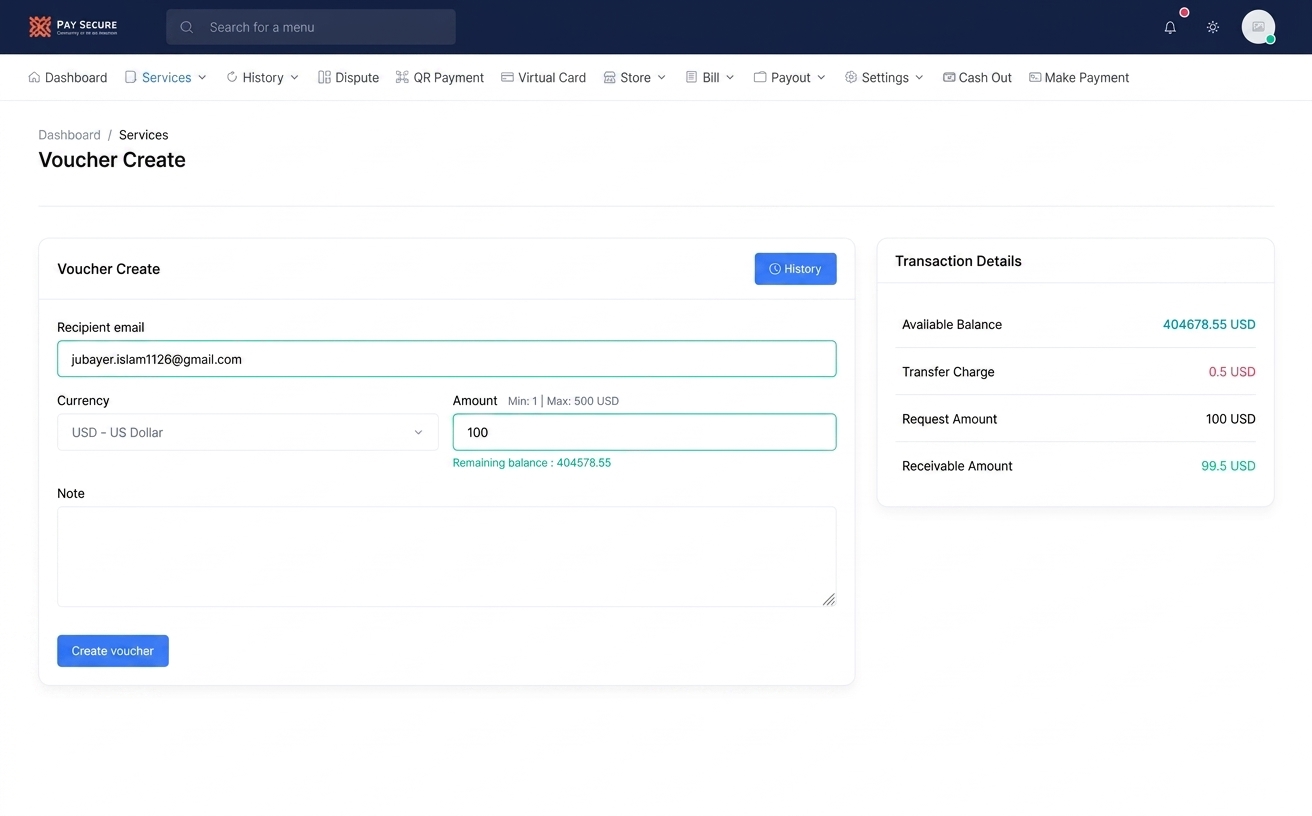Expand the Store menu chevron
The height and width of the screenshot is (816, 1312).
point(661,77)
